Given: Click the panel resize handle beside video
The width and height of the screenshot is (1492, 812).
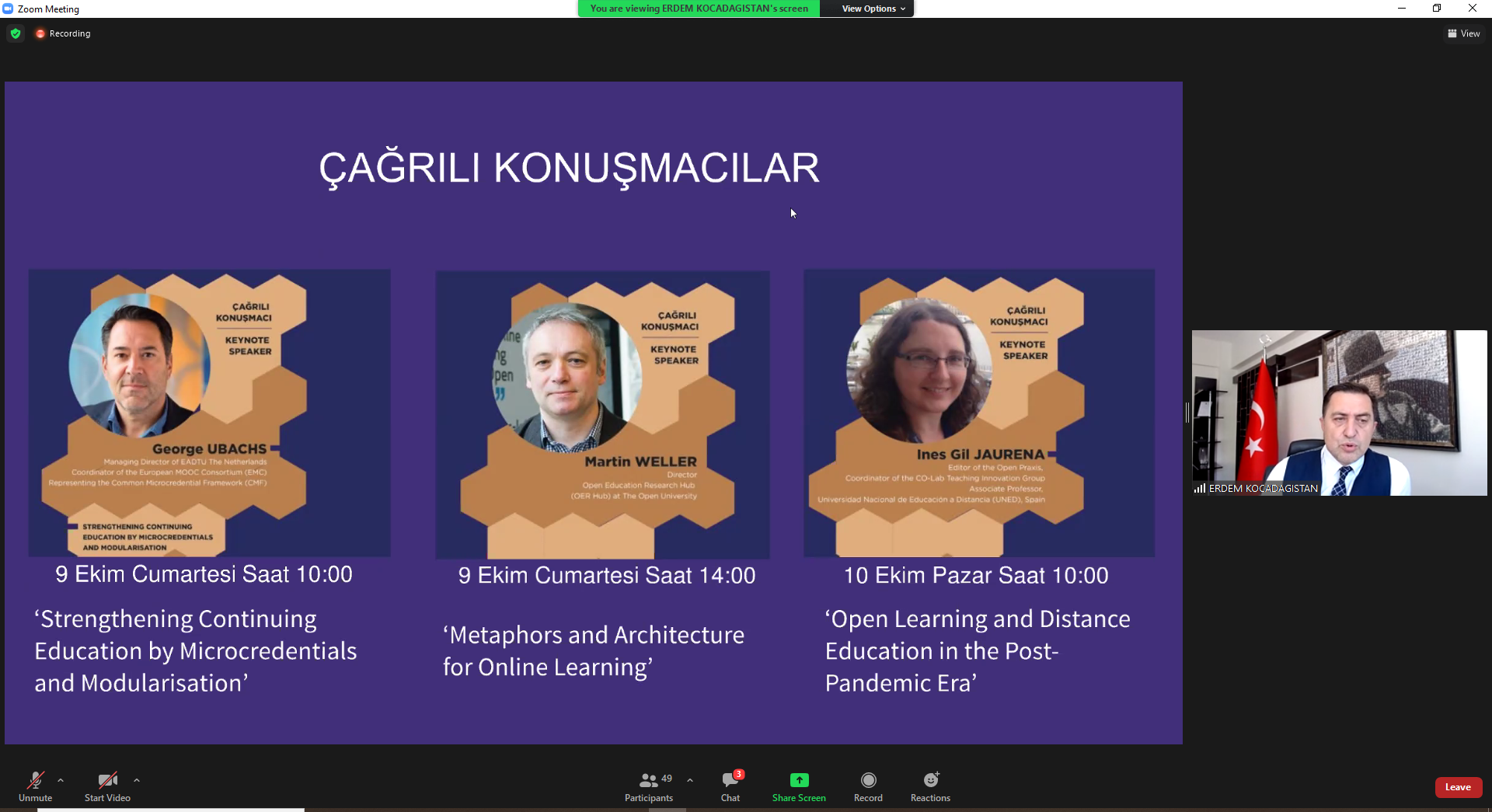Looking at the screenshot, I should pos(1187,413).
